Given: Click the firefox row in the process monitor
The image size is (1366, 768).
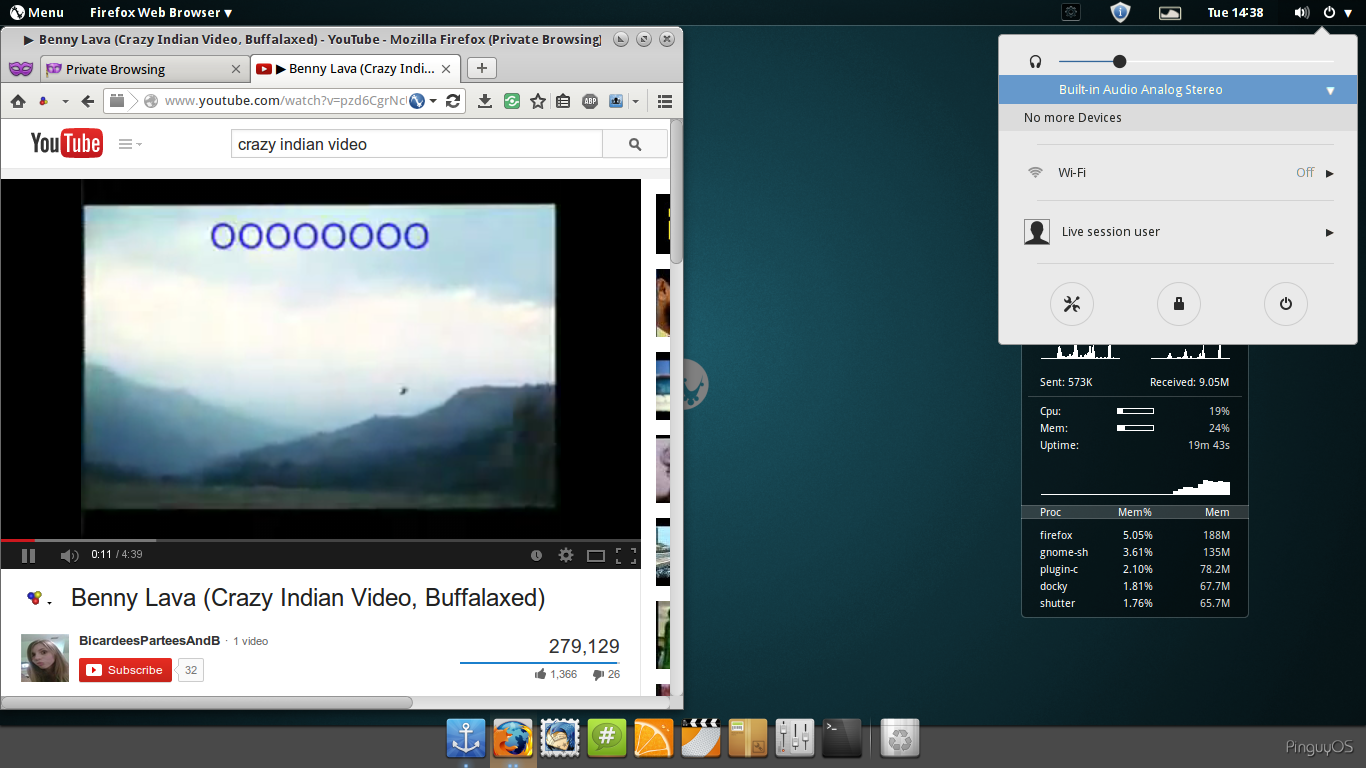Looking at the screenshot, I should 1134,535.
